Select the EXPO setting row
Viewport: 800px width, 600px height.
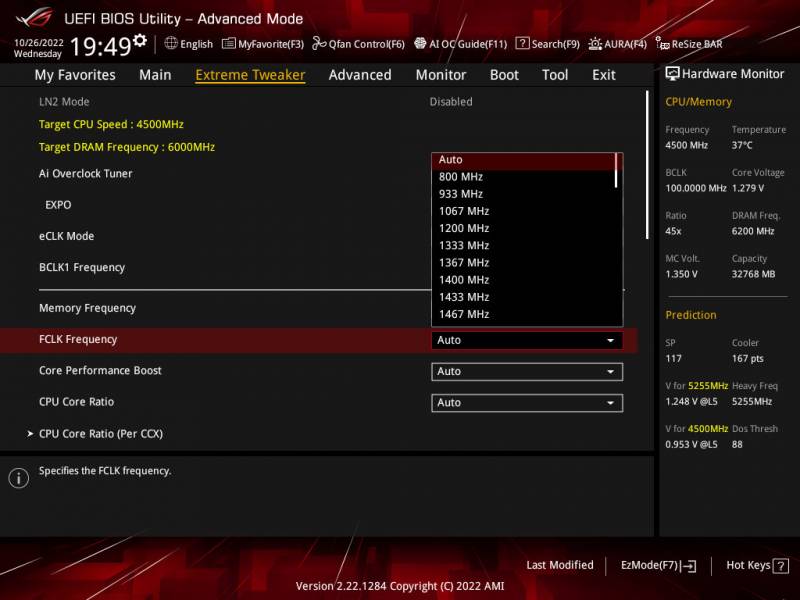[x=58, y=205]
